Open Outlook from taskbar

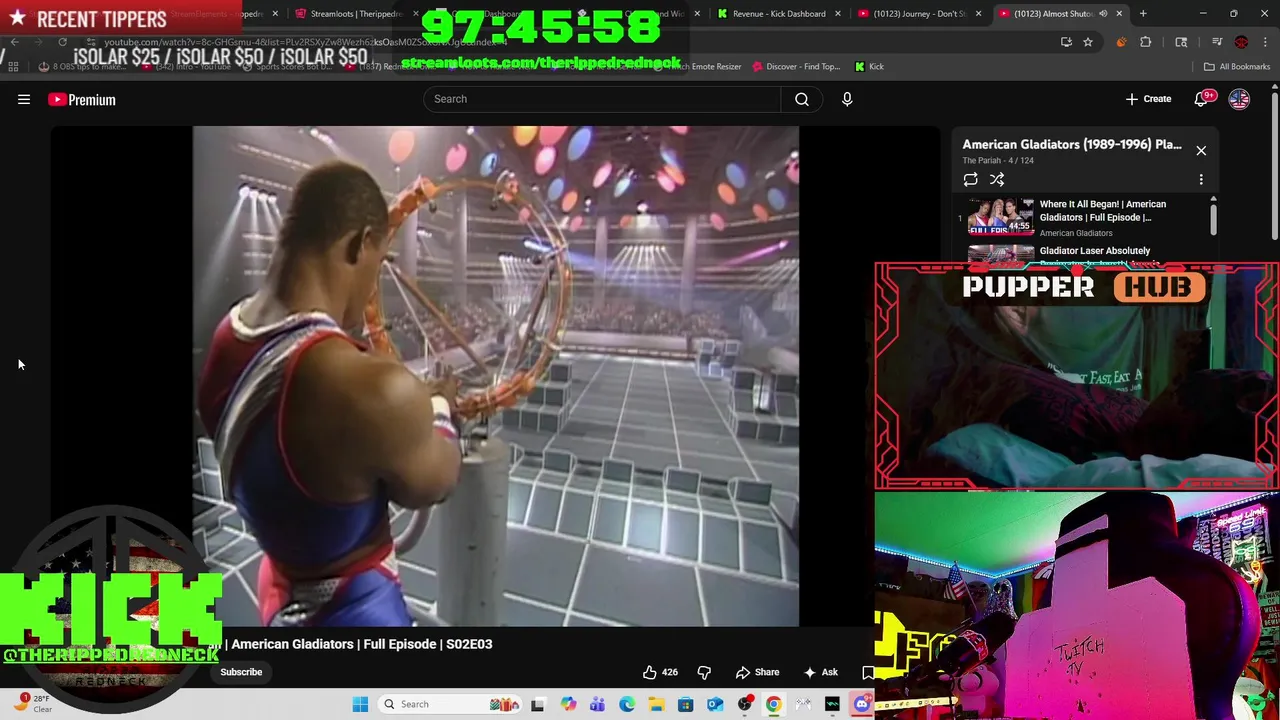715,704
